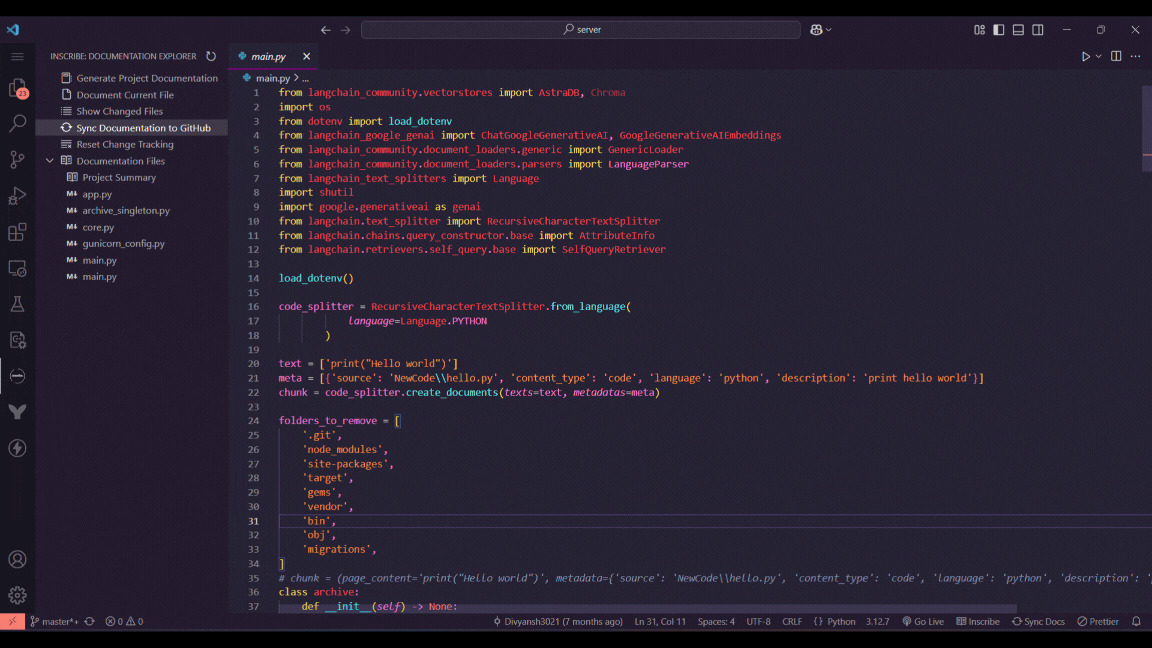Viewport: 1152px width, 648px height.
Task: Click the Customize Layout icon
Action: click(x=979, y=30)
